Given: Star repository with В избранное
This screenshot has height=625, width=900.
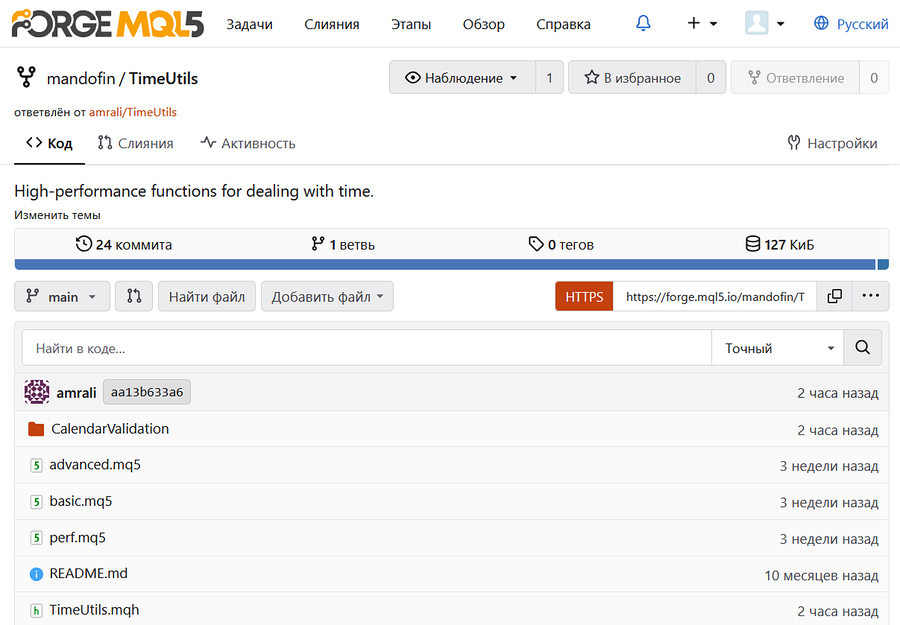Looking at the screenshot, I should coord(632,77).
